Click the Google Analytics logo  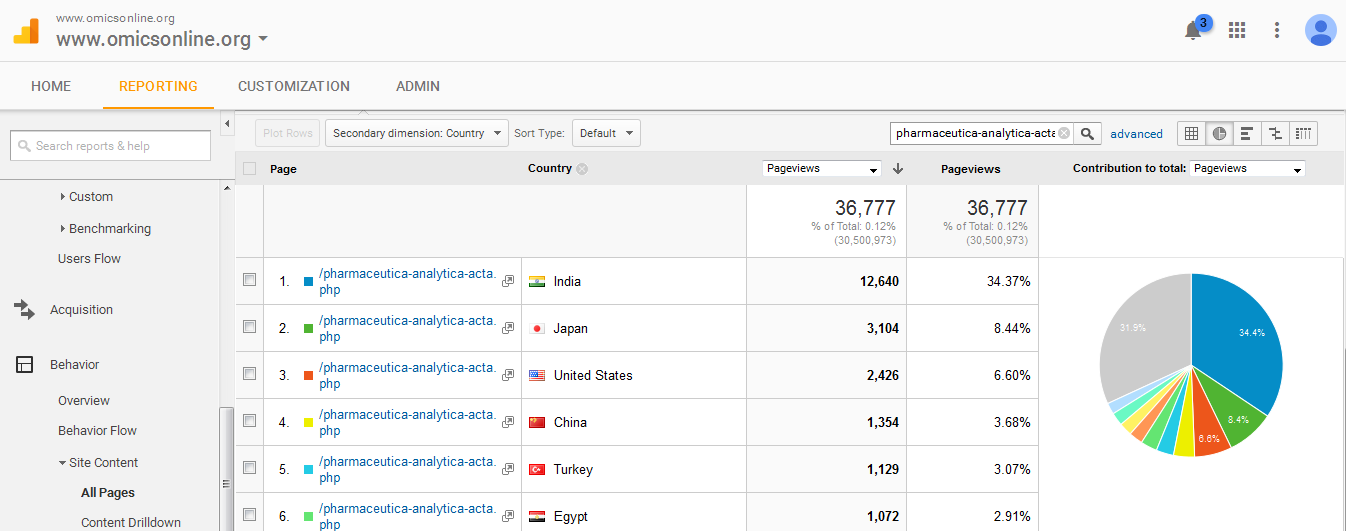pos(27,31)
